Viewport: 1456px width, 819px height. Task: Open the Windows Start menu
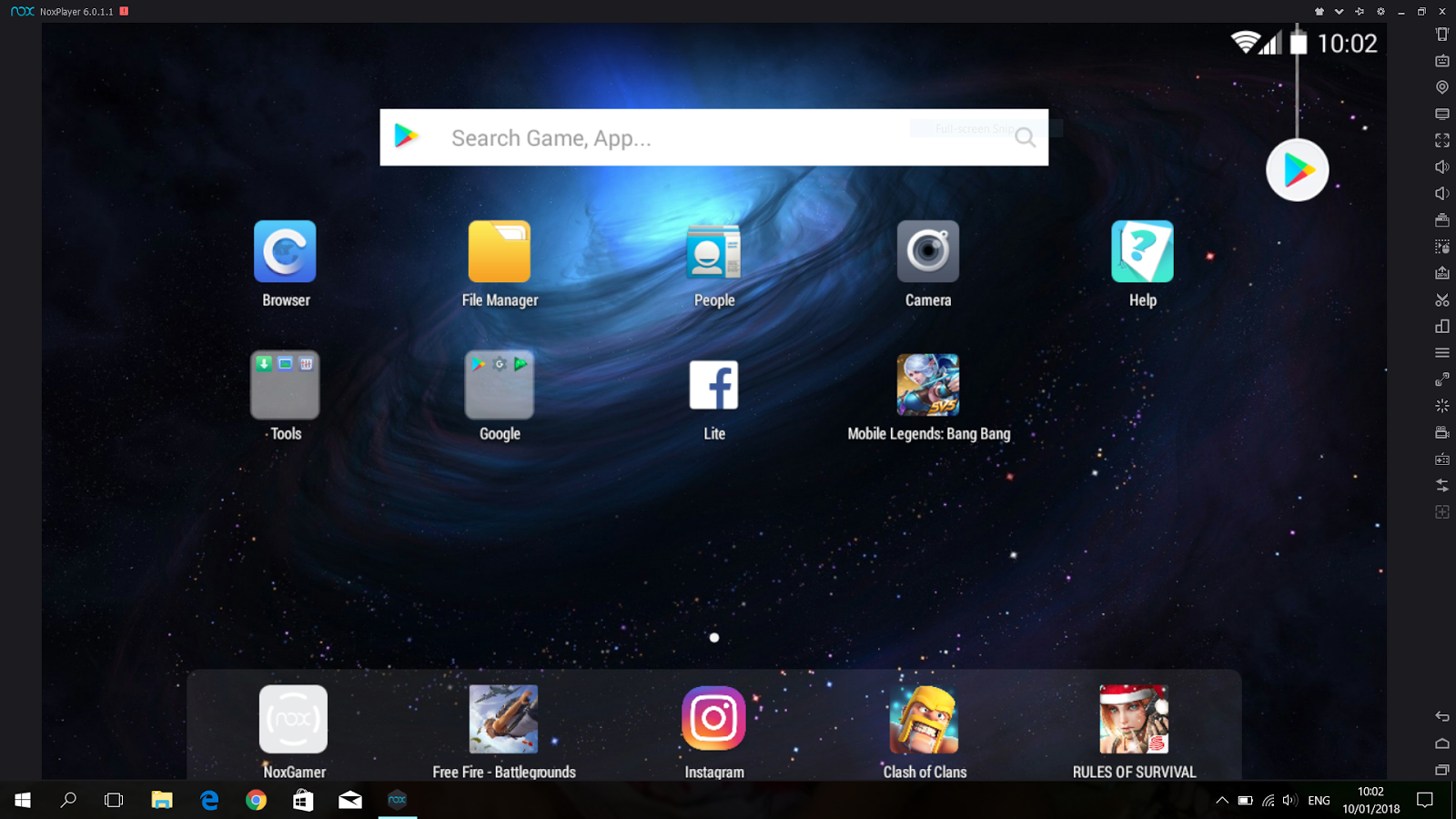tap(23, 800)
